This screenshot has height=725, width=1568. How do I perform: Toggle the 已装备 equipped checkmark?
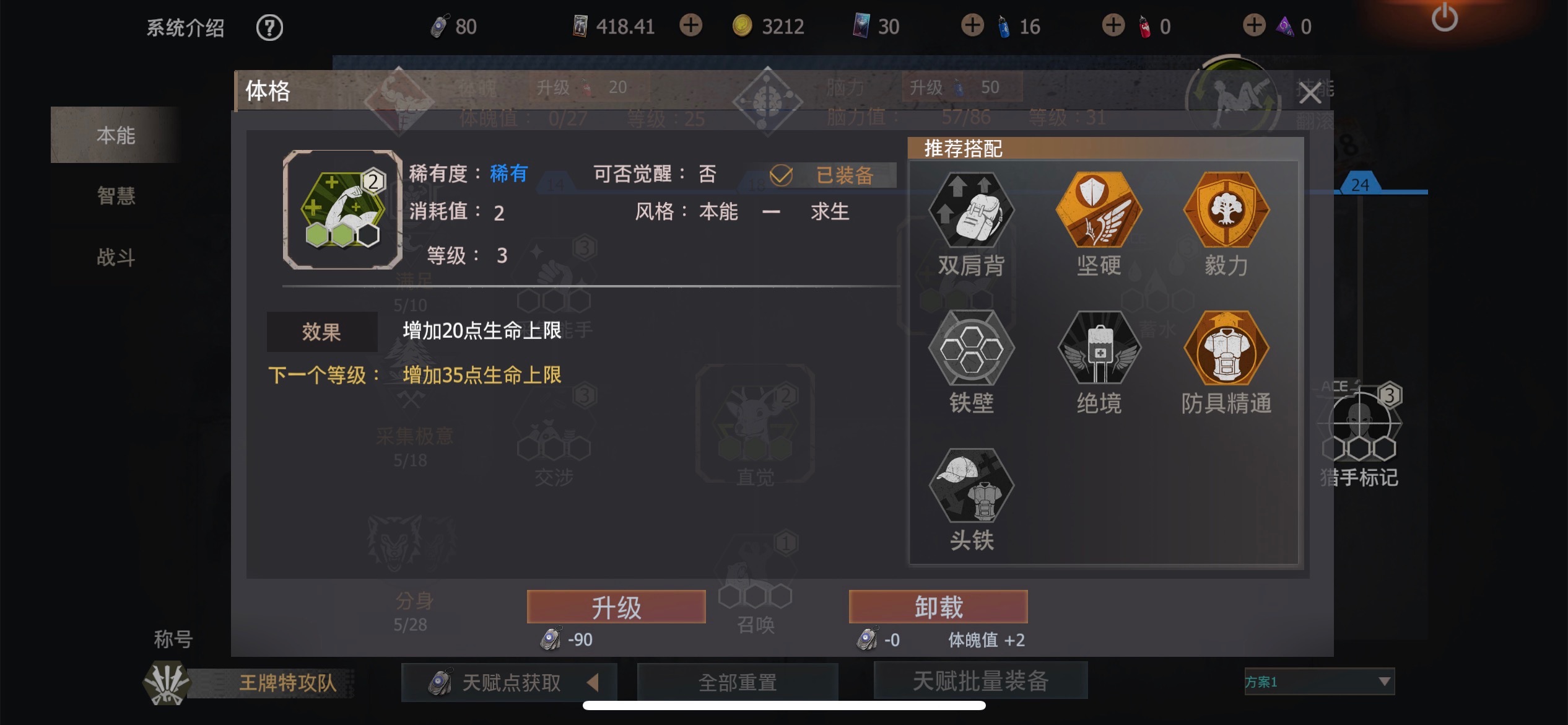pos(781,175)
